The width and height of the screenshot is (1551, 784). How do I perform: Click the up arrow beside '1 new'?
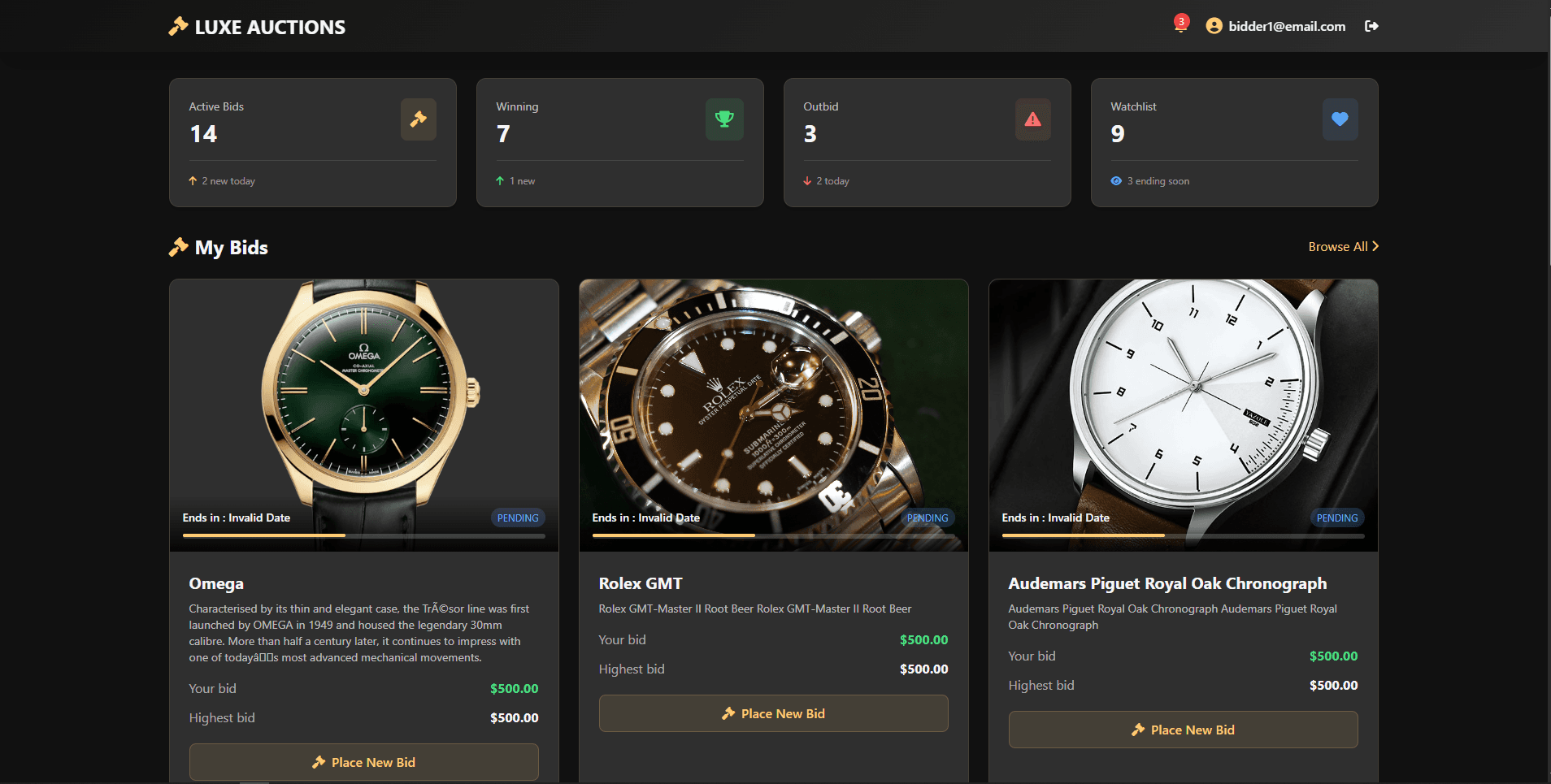click(x=500, y=181)
